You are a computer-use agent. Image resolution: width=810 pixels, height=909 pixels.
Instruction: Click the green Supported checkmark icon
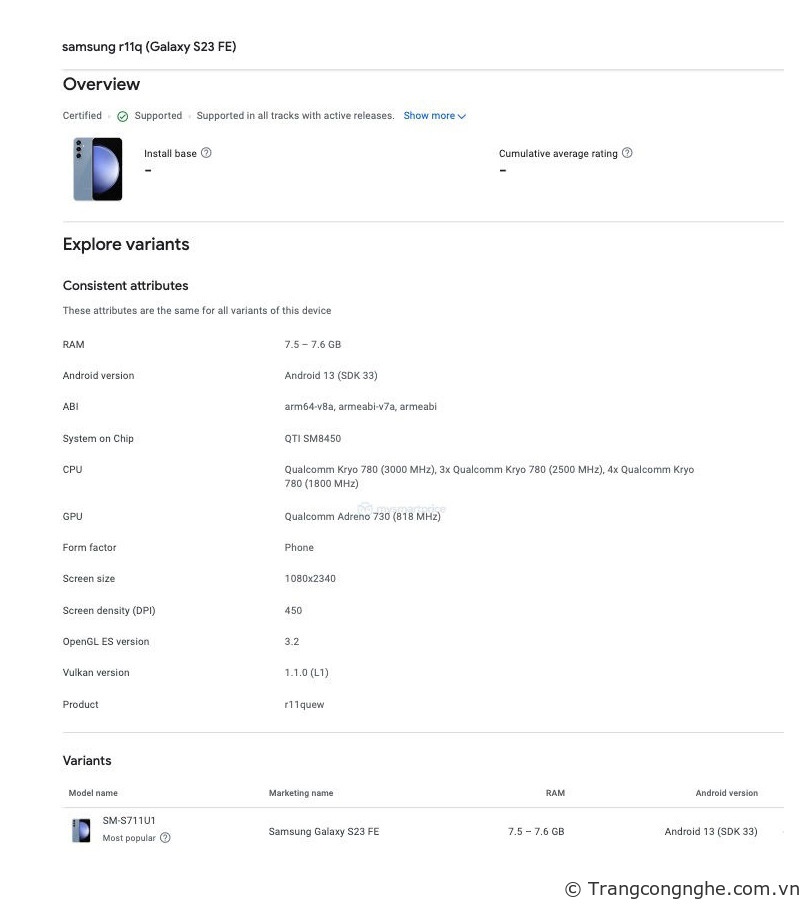[x=122, y=117]
